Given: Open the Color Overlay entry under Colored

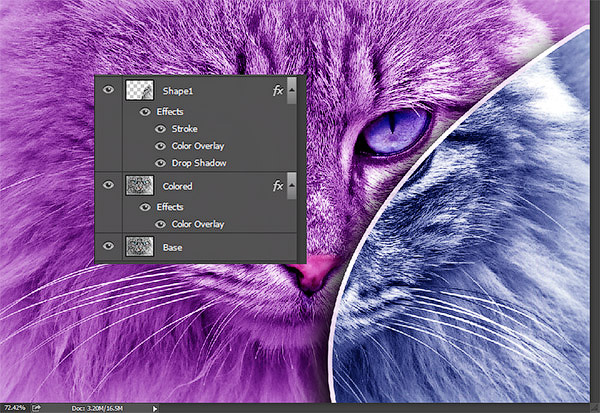Looking at the screenshot, I should point(198,224).
